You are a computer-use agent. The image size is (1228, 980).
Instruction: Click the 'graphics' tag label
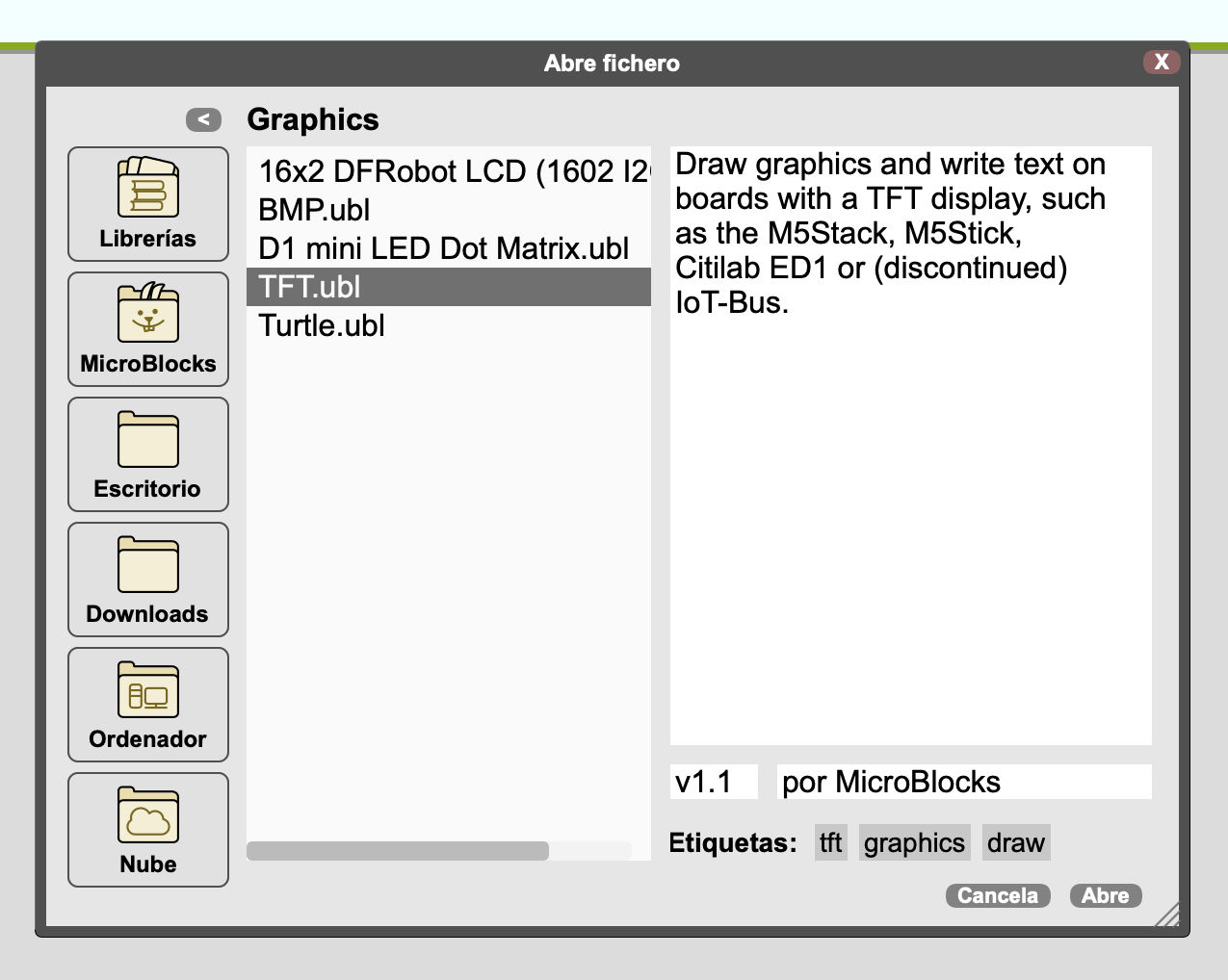[914, 842]
